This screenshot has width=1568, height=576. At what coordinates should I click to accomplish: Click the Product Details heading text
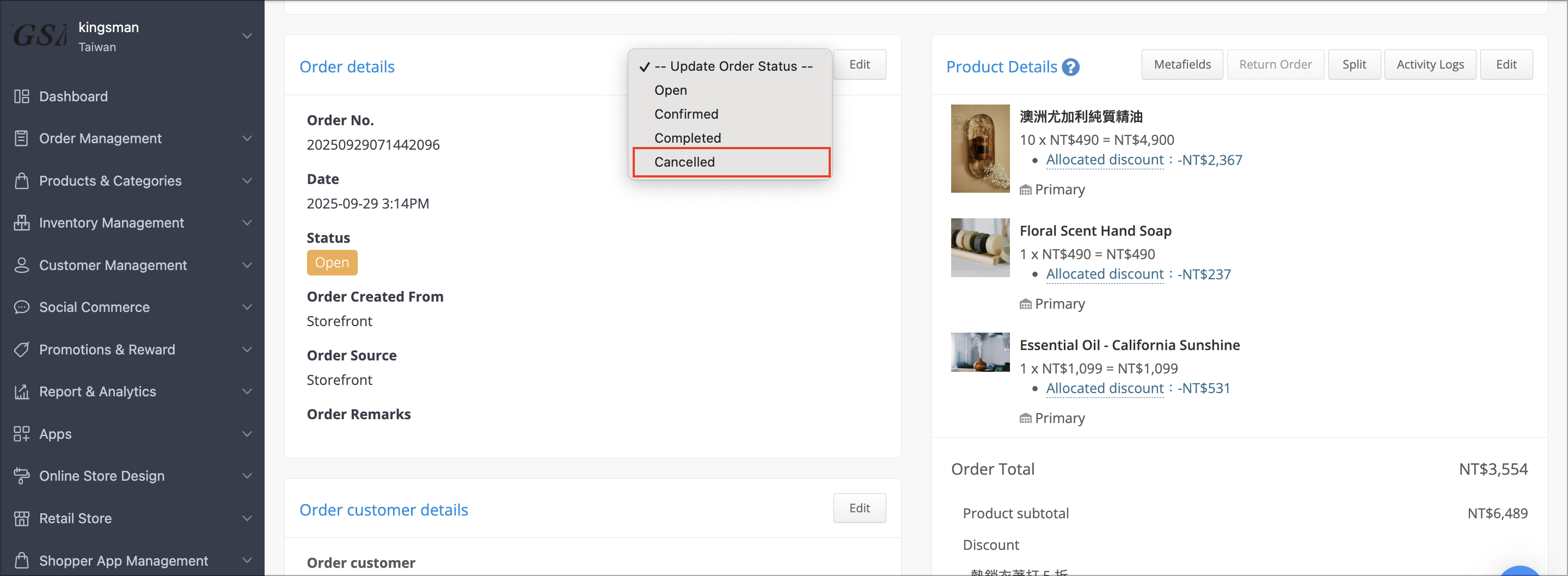pyautogui.click(x=1001, y=67)
